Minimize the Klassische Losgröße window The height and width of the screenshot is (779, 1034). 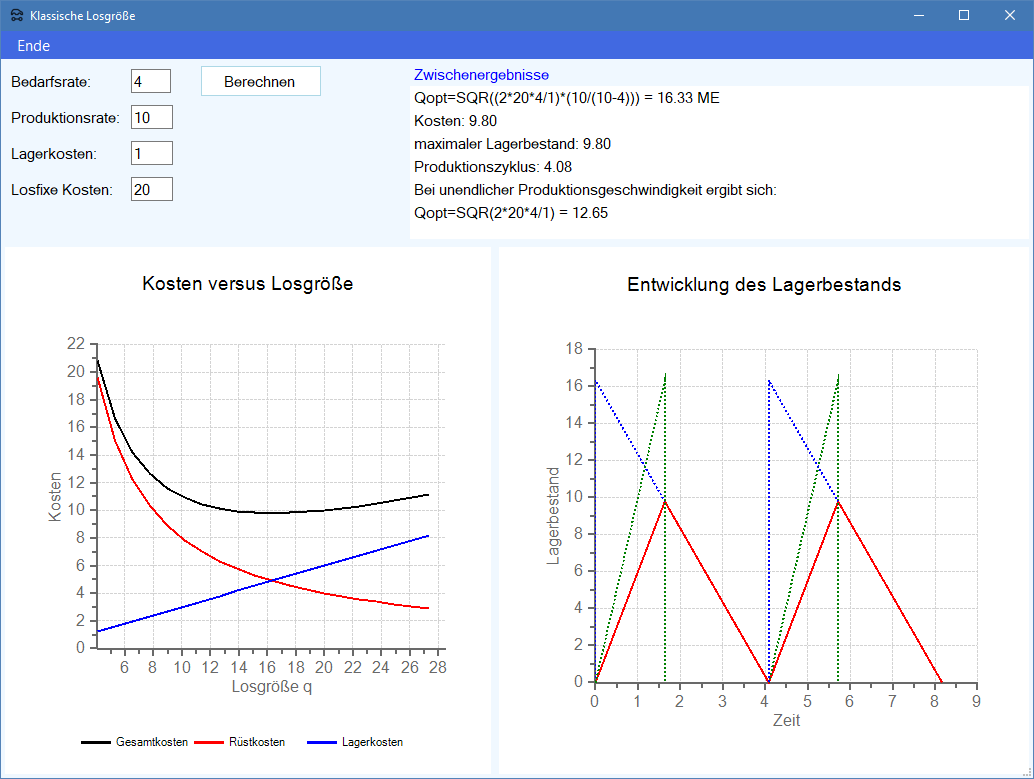[x=917, y=16]
